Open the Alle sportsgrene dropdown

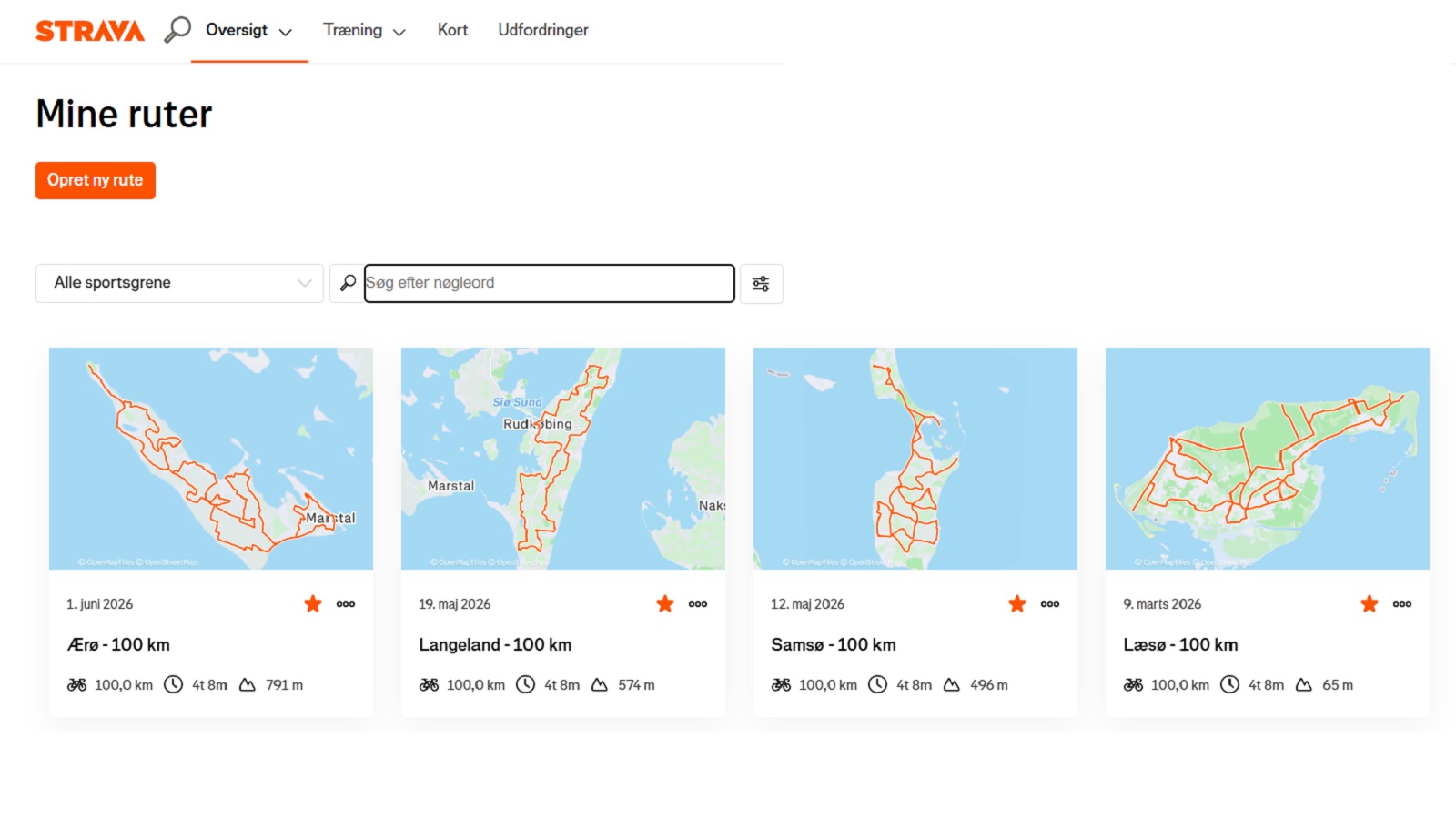179,283
